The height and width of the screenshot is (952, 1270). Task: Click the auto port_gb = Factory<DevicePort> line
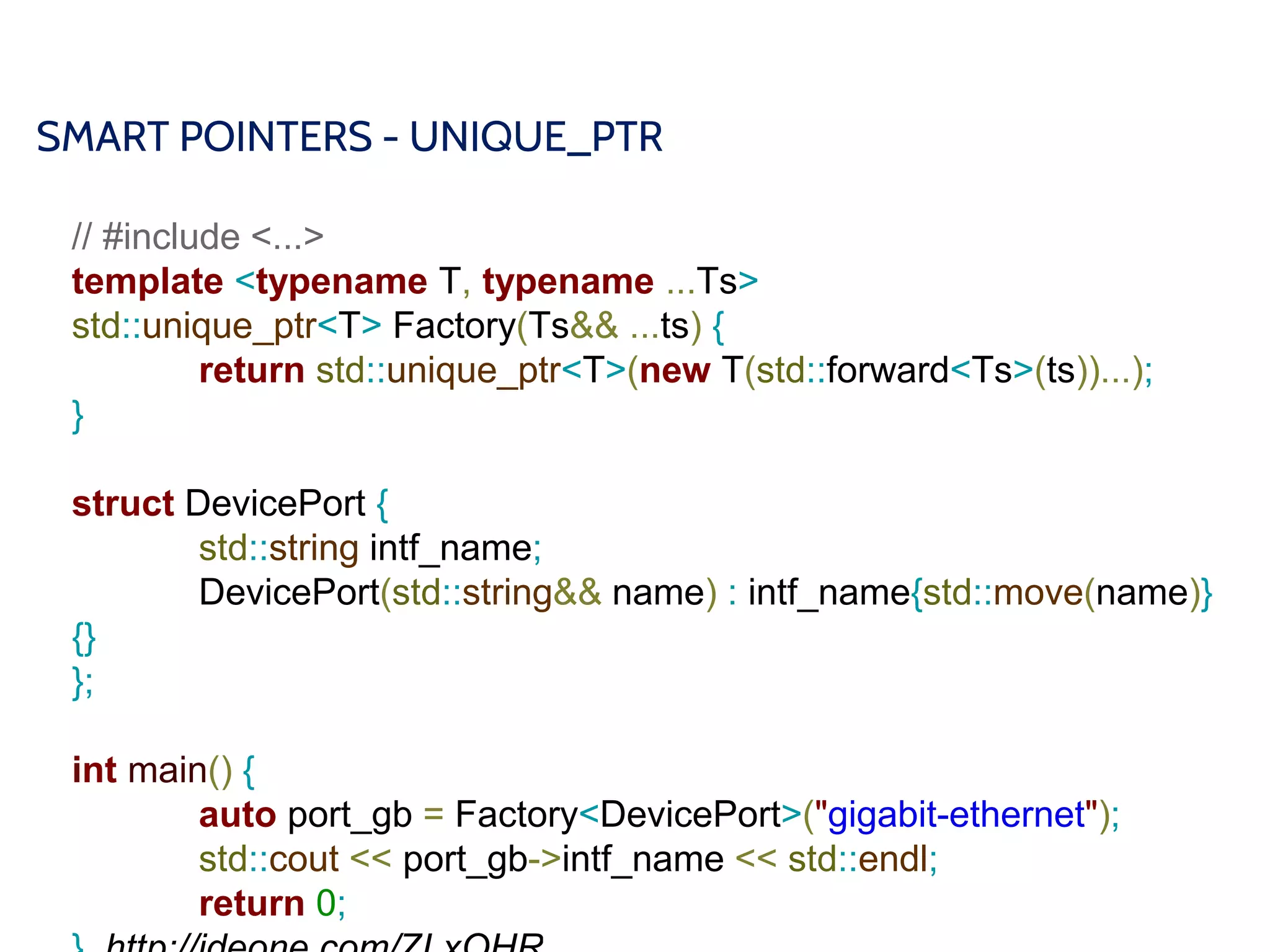point(659,815)
